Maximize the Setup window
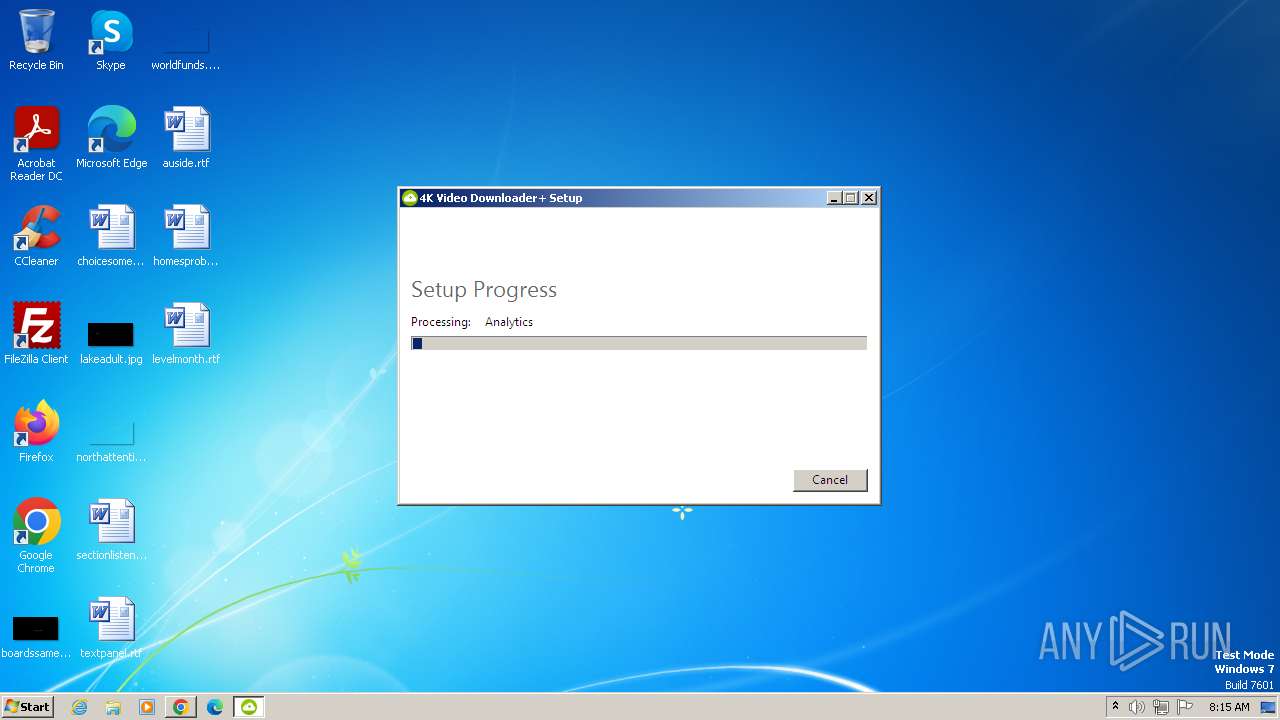 [851, 198]
